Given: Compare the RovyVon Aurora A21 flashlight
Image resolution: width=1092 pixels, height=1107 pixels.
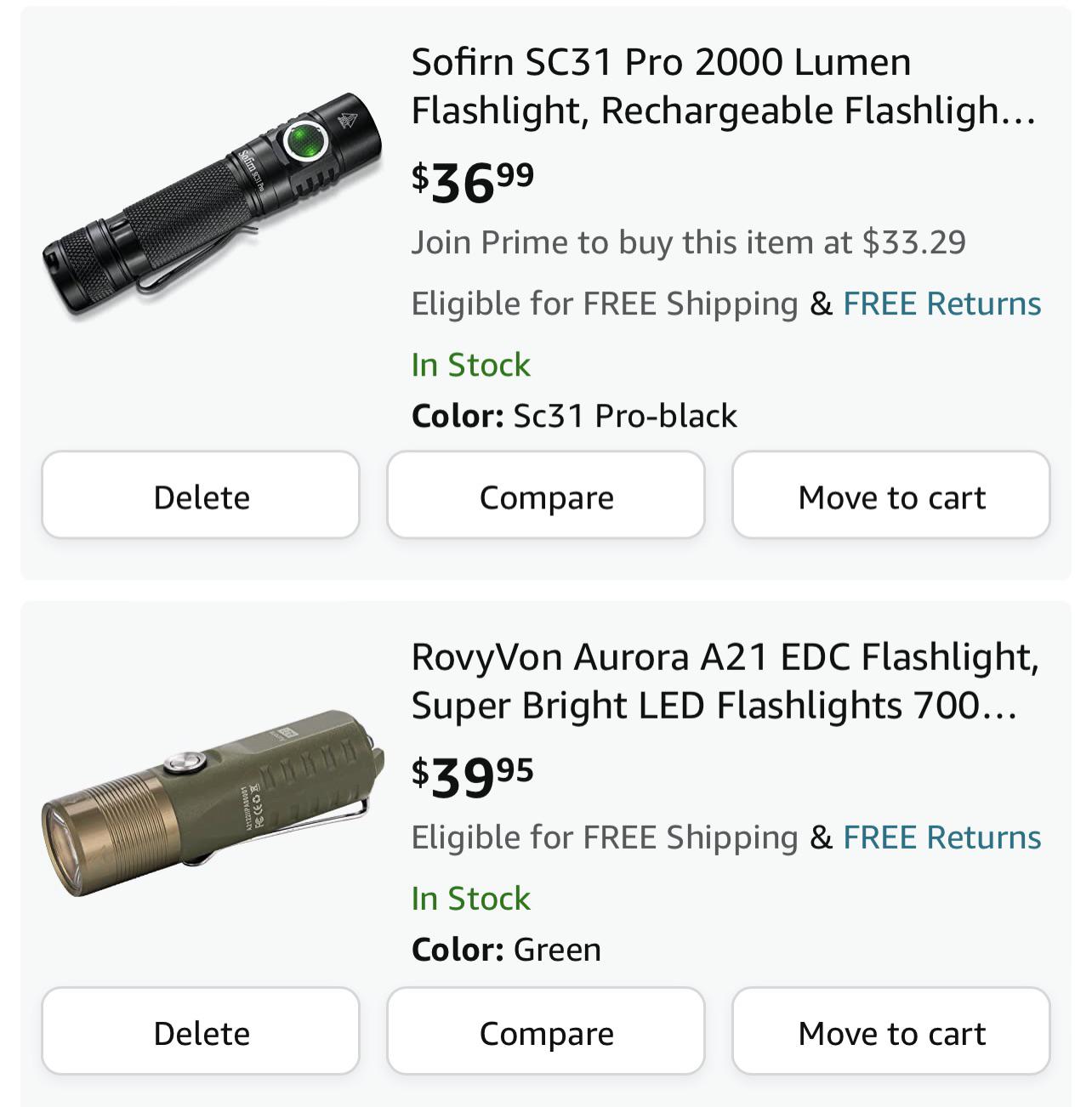Looking at the screenshot, I should point(547,1031).
